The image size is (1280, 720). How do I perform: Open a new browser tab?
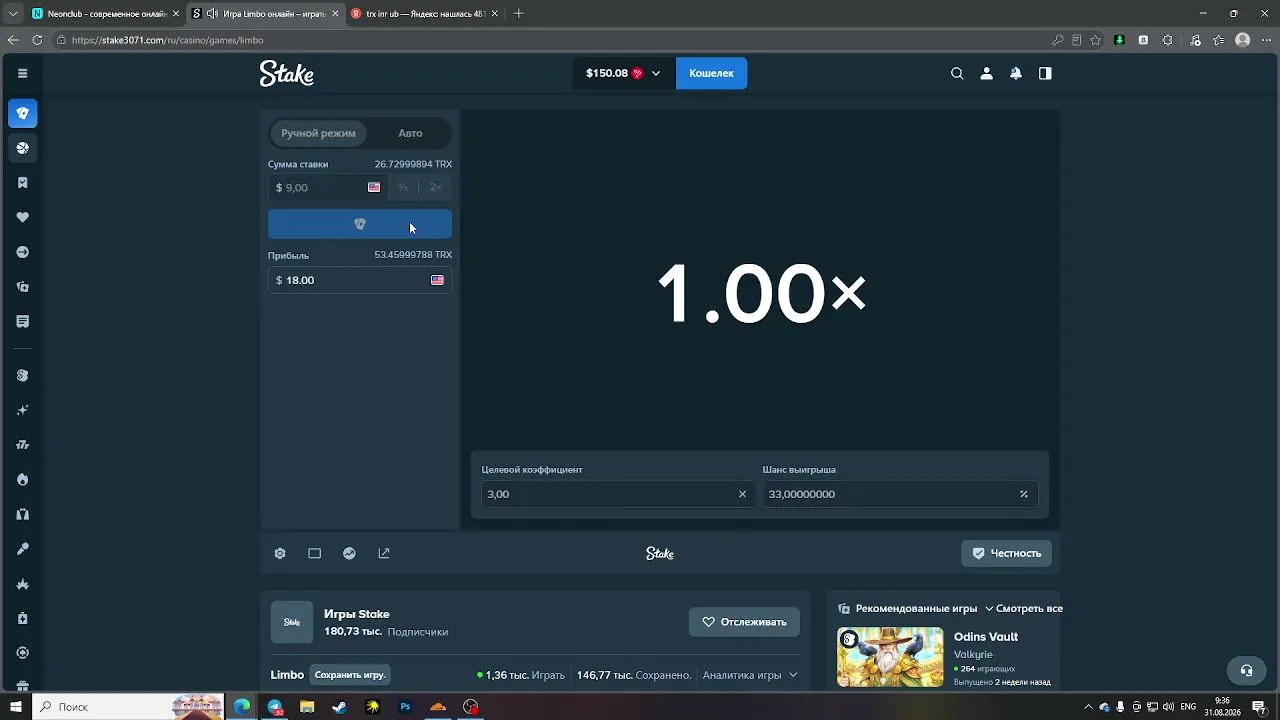[x=518, y=14]
